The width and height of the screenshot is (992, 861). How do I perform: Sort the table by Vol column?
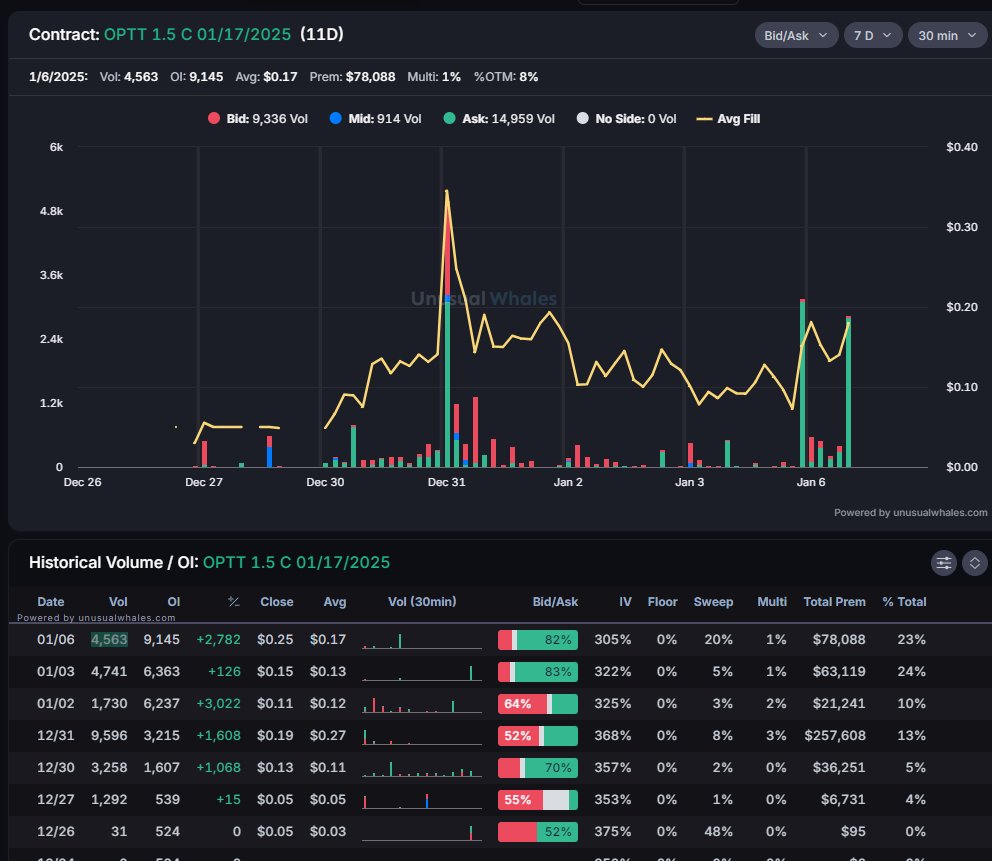[118, 601]
